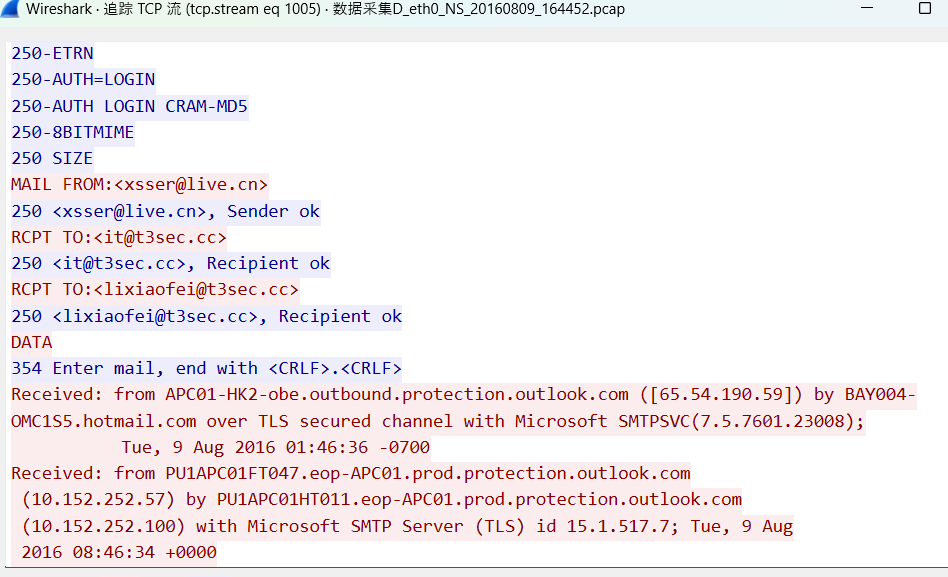
Task: Select the 250-8BITMIME line
Action: point(73,132)
